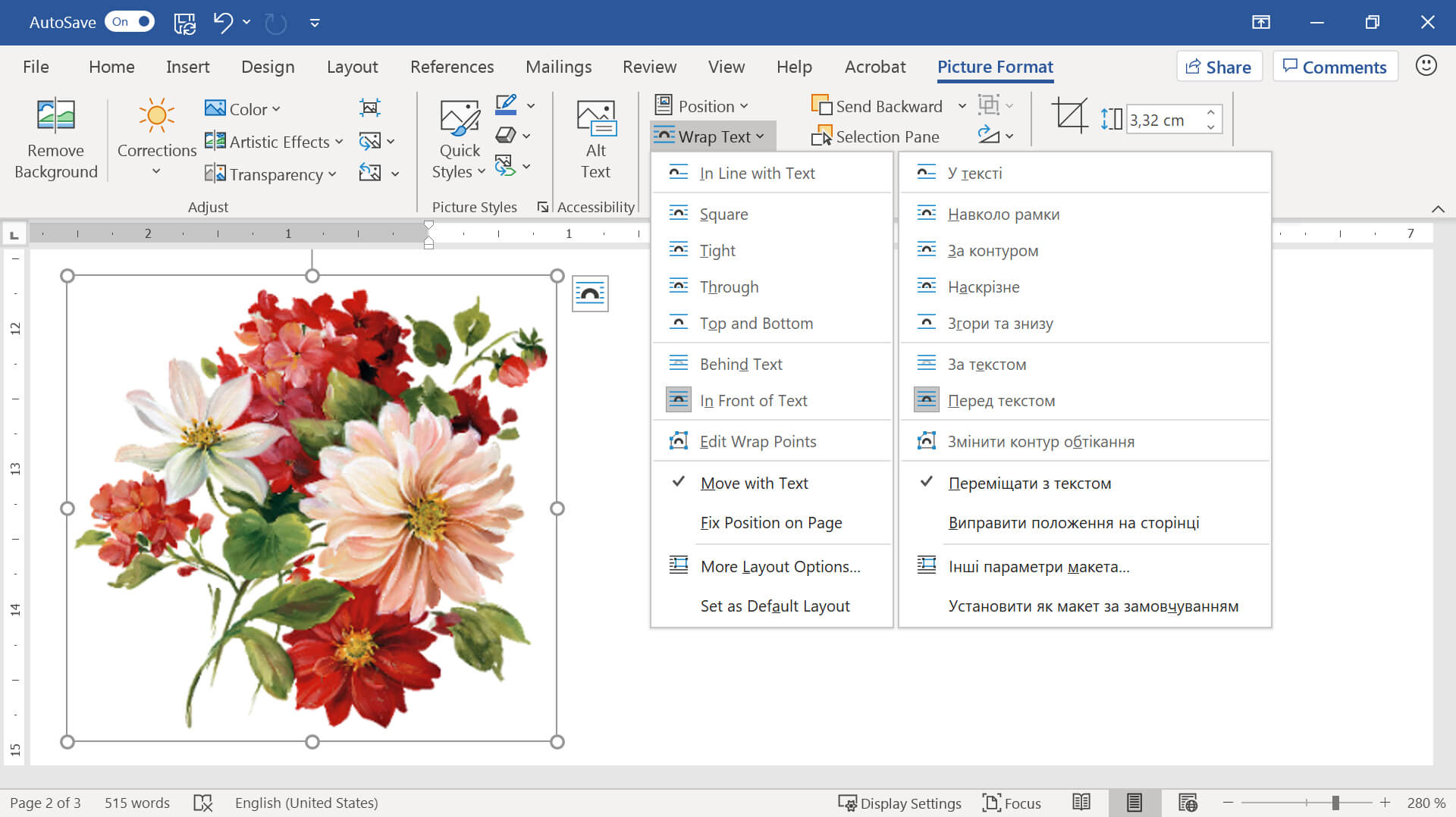Enable Move with Text option

coord(754,483)
